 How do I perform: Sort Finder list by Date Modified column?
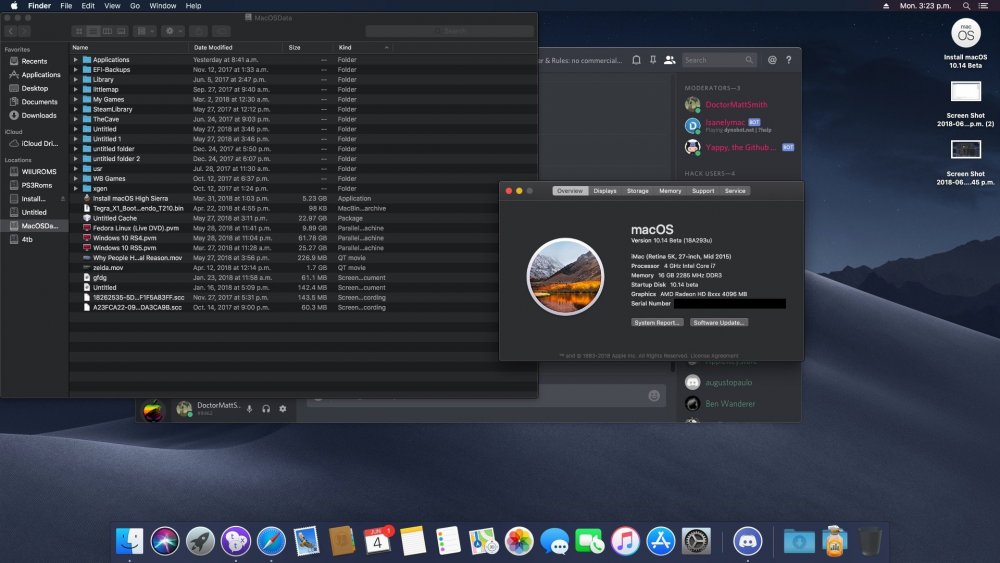(x=236, y=48)
